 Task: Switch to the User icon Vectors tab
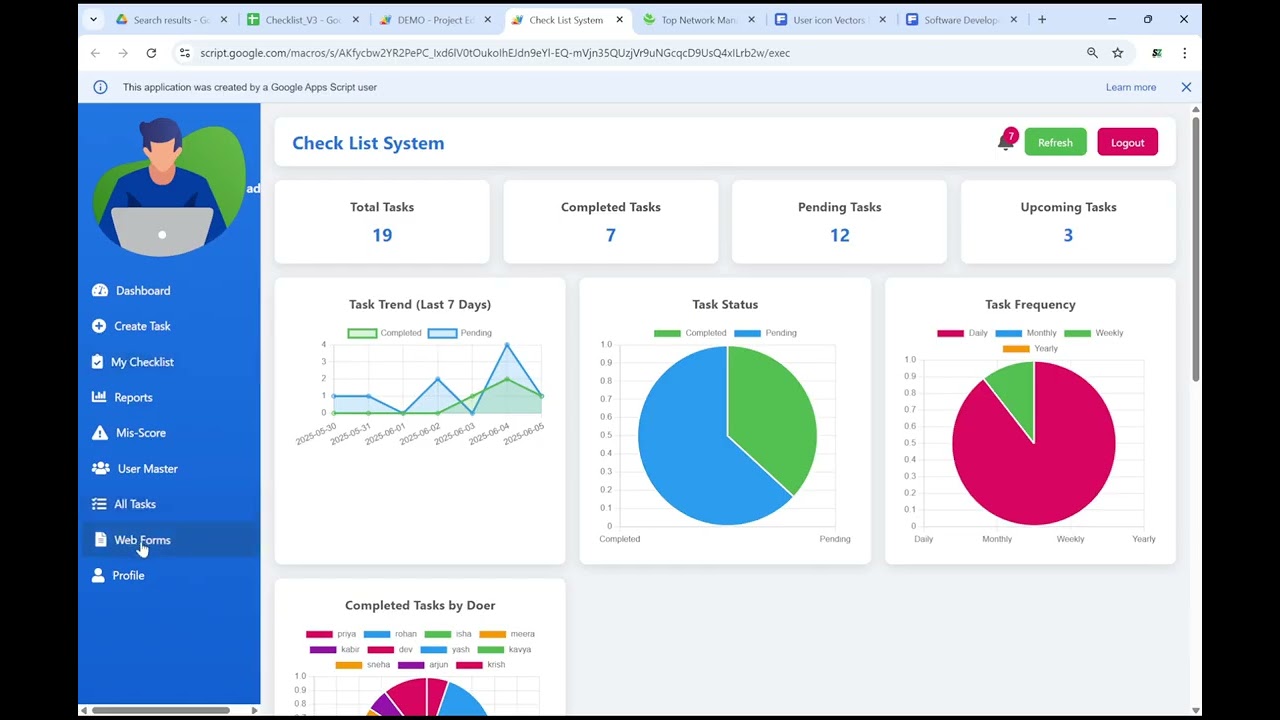pyautogui.click(x=831, y=20)
